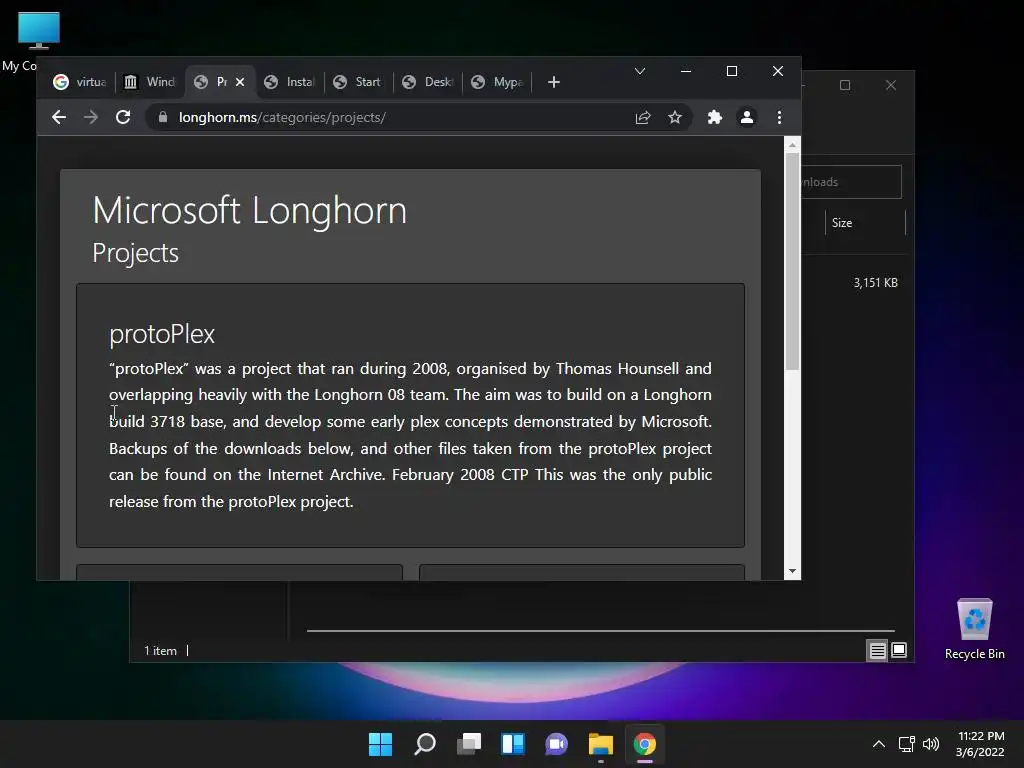Open the Chrome extensions puzzle icon
The image size is (1024, 768).
pos(714,118)
